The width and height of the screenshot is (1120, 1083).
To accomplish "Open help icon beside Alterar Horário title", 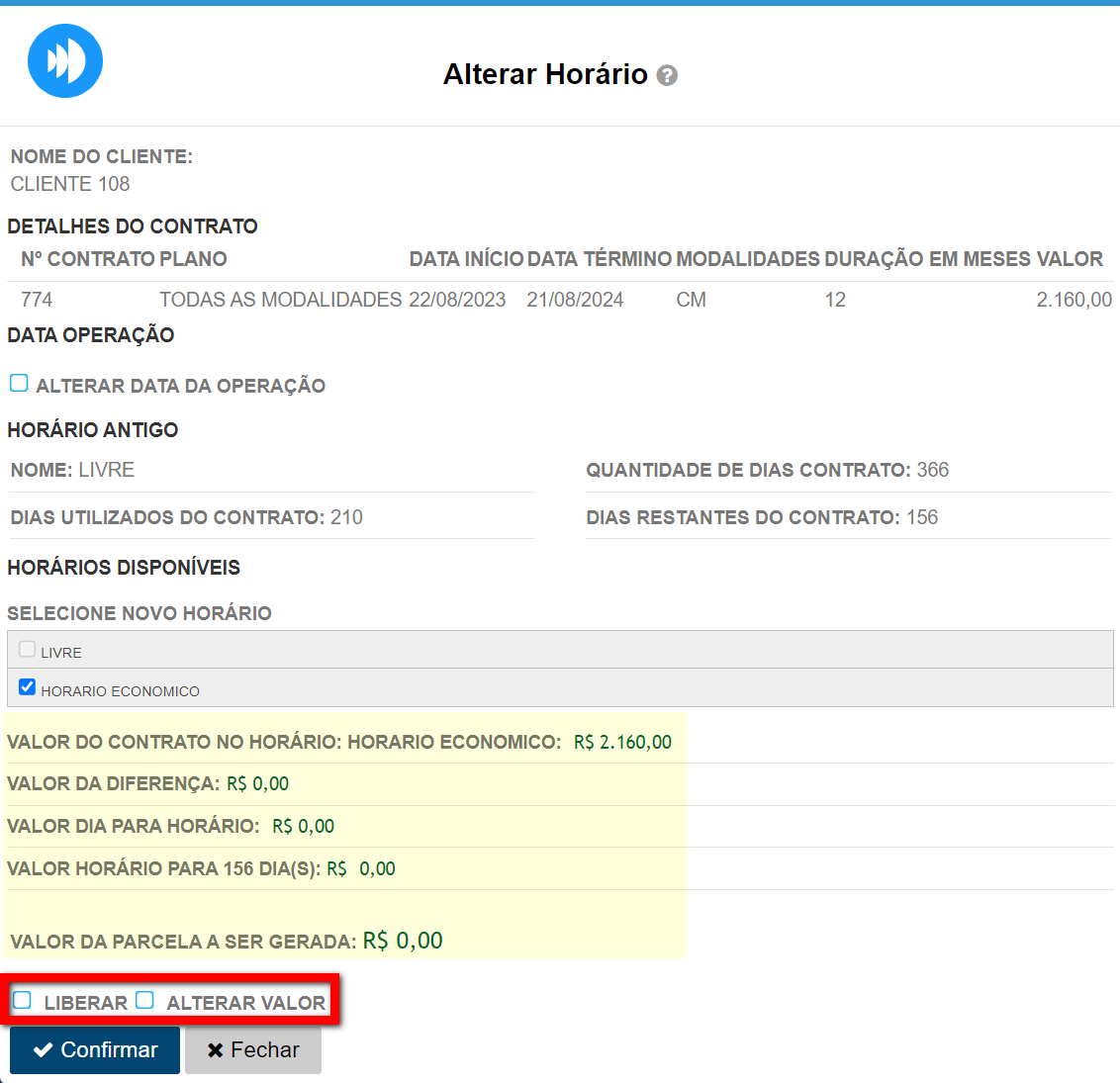I will click(x=668, y=76).
